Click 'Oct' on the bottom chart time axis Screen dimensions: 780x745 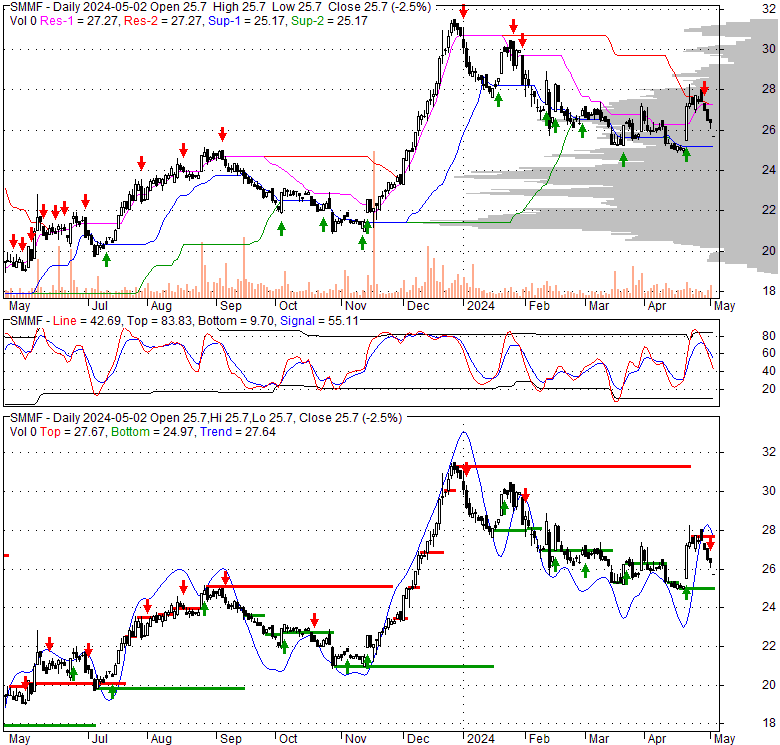pyautogui.click(x=288, y=739)
